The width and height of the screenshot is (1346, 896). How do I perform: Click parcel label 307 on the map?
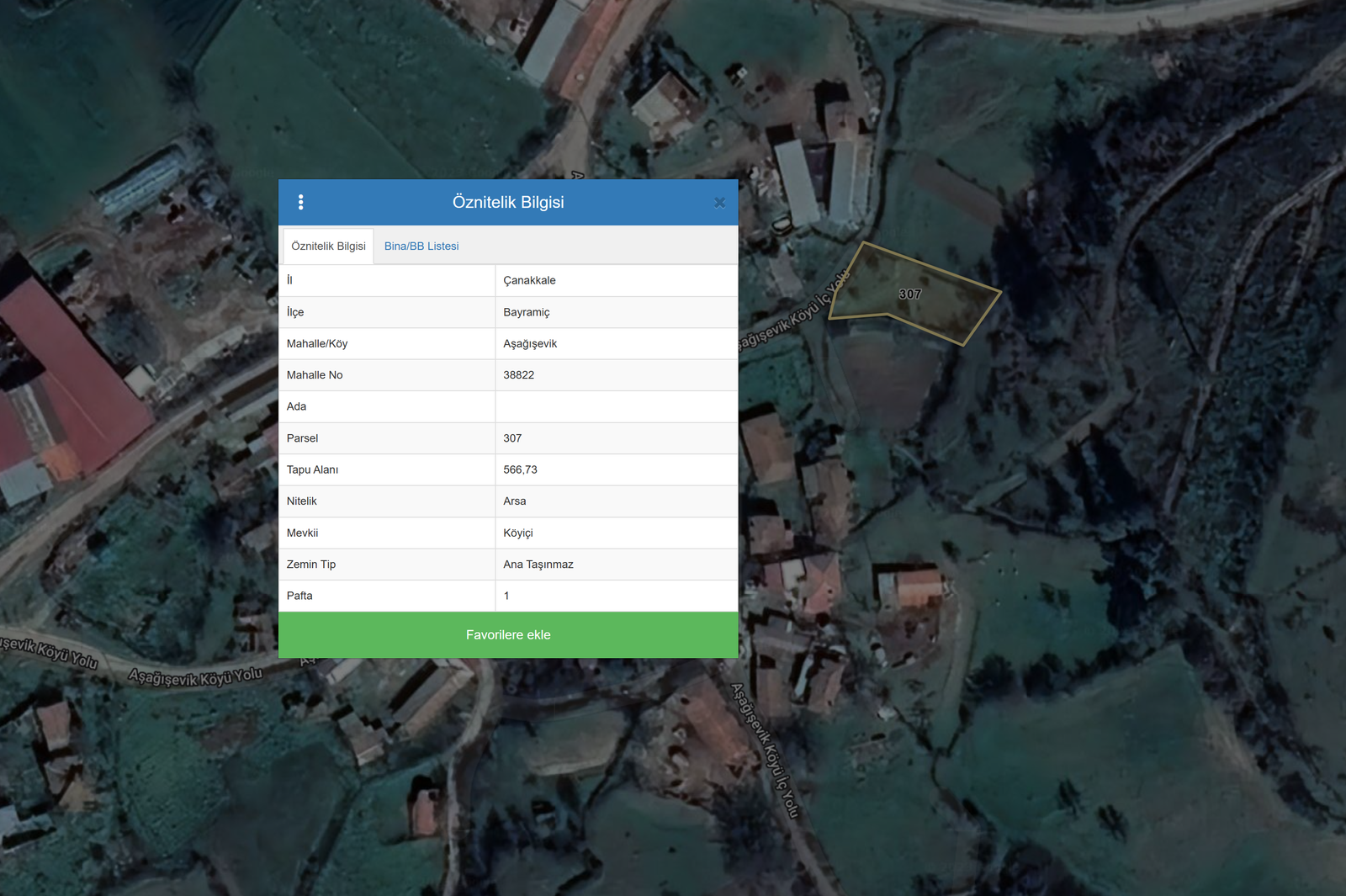[909, 294]
